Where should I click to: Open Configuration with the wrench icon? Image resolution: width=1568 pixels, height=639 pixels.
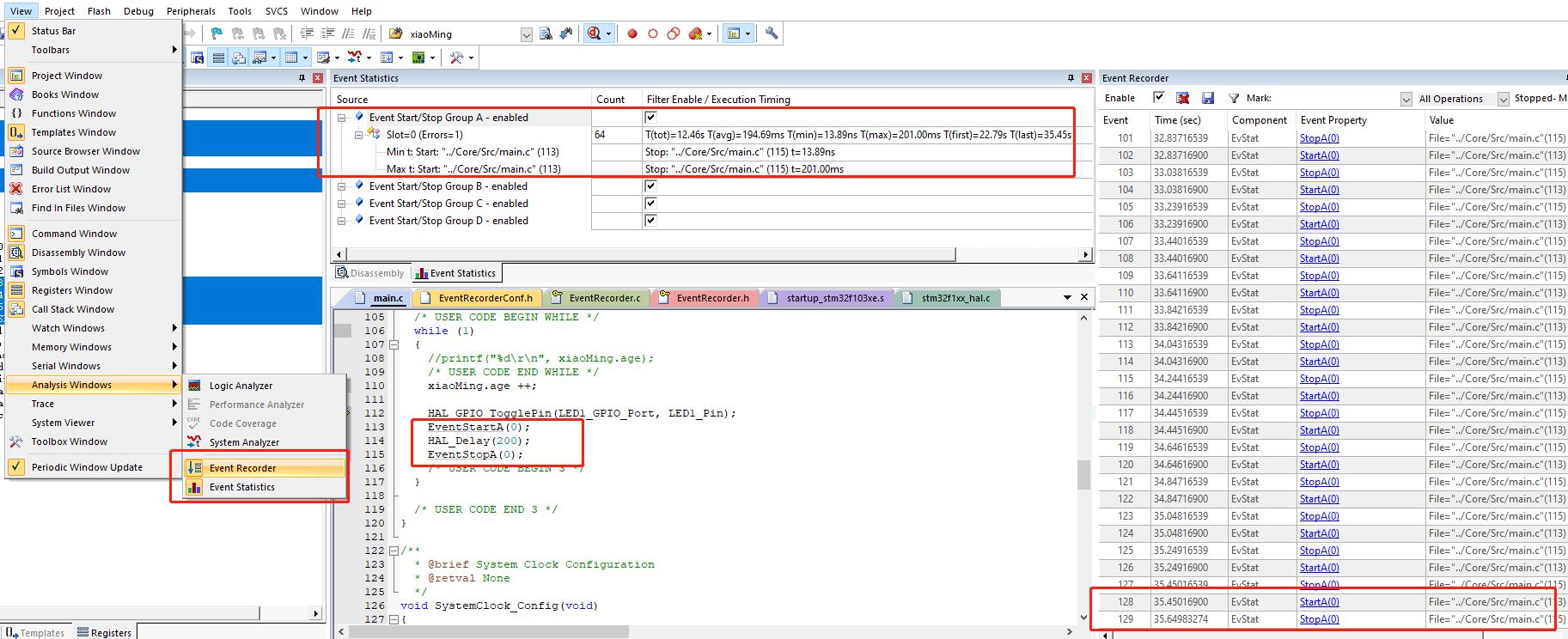(772, 33)
